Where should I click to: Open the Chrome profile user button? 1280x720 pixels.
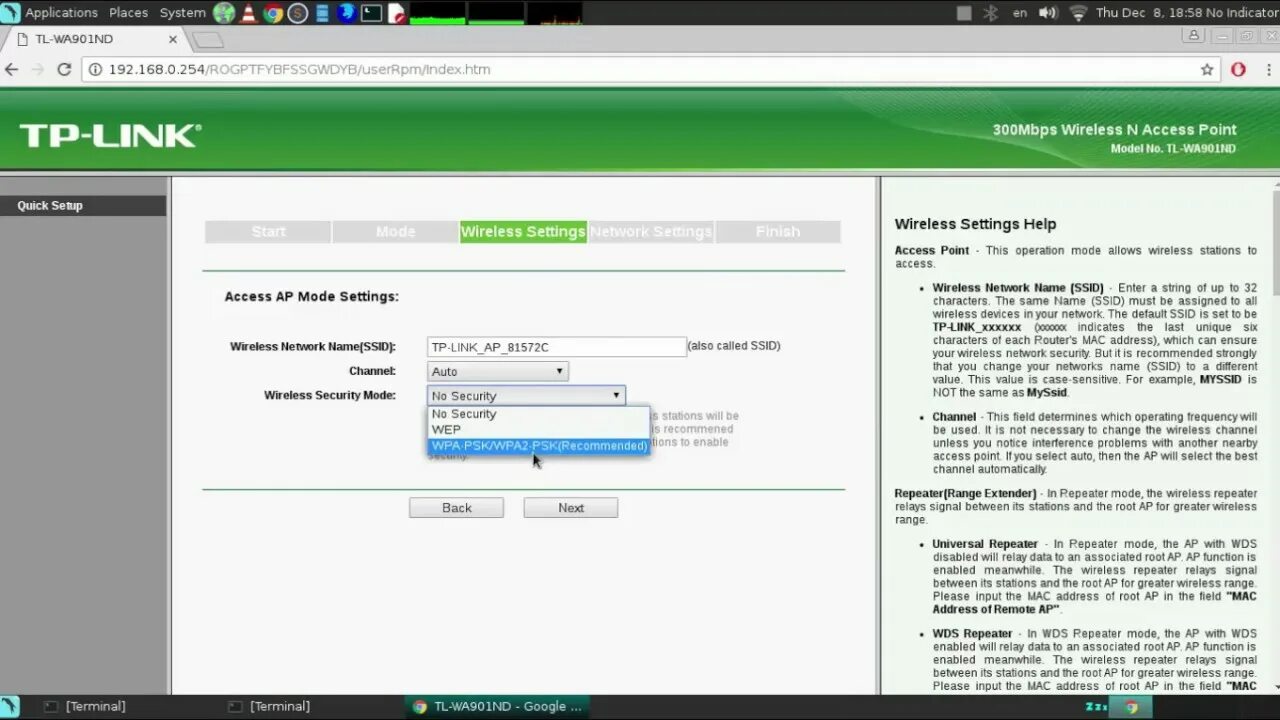click(x=1194, y=35)
